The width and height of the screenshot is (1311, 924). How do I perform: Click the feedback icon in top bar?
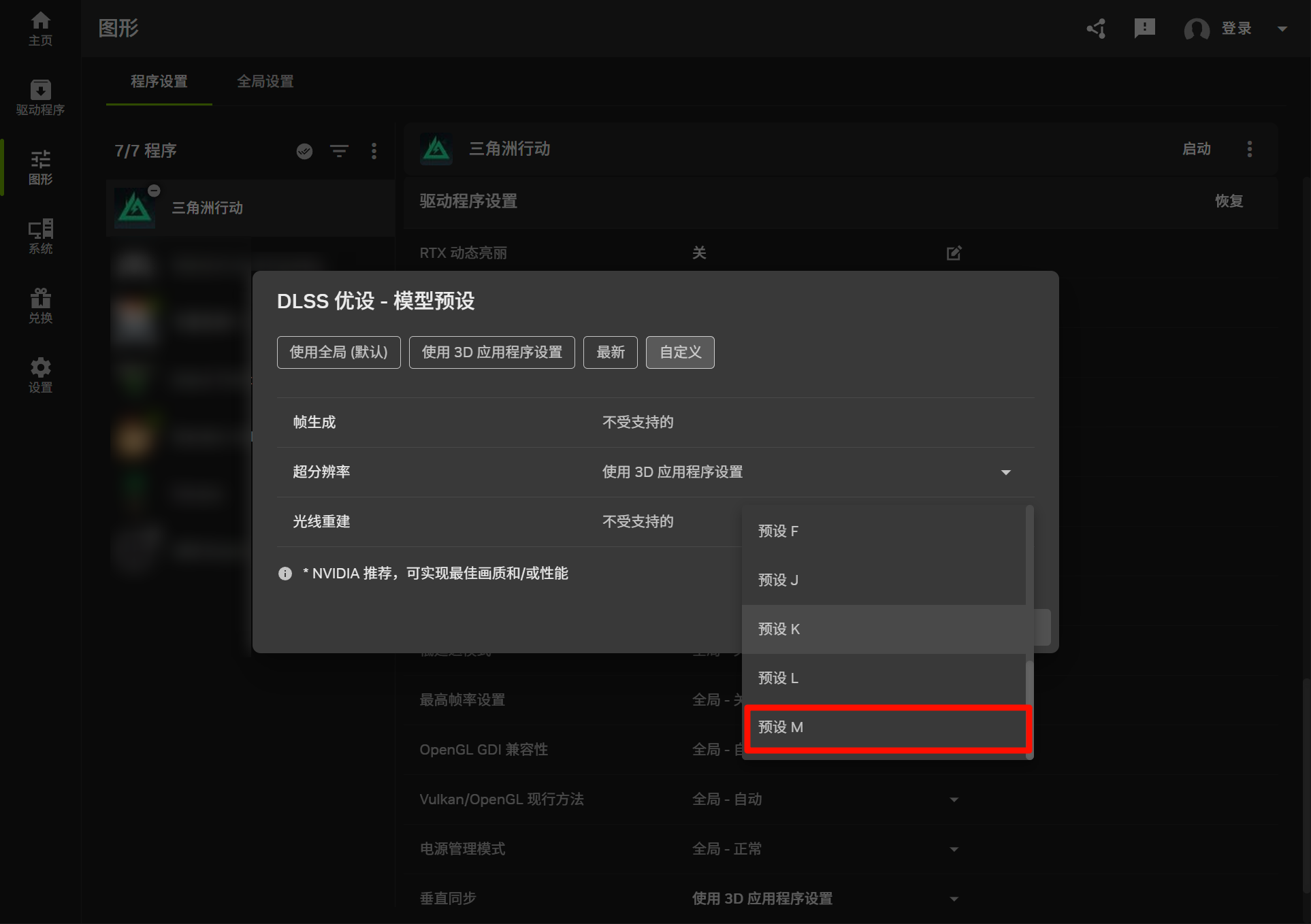coord(1144,29)
